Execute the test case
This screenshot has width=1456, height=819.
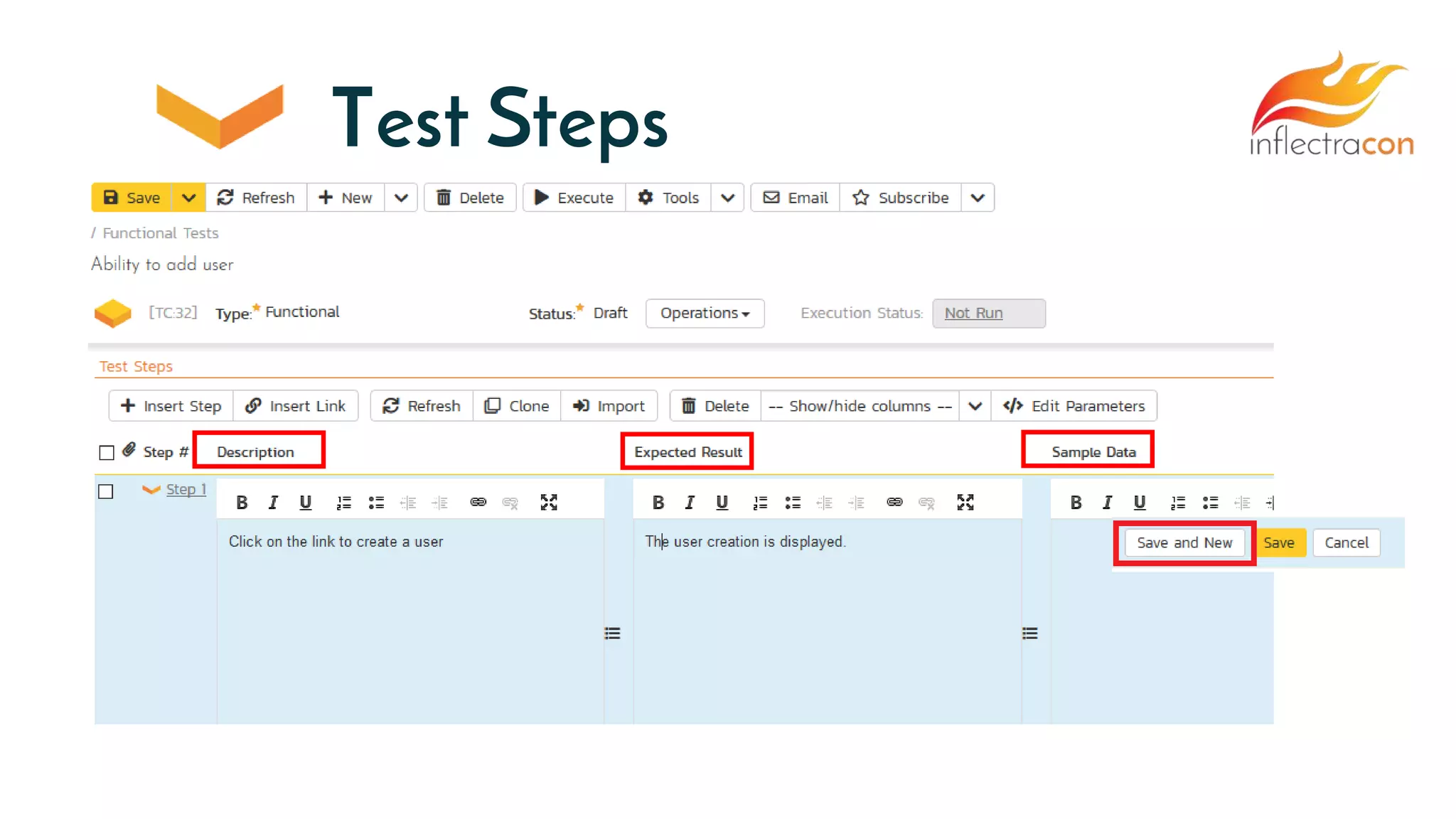tap(574, 198)
